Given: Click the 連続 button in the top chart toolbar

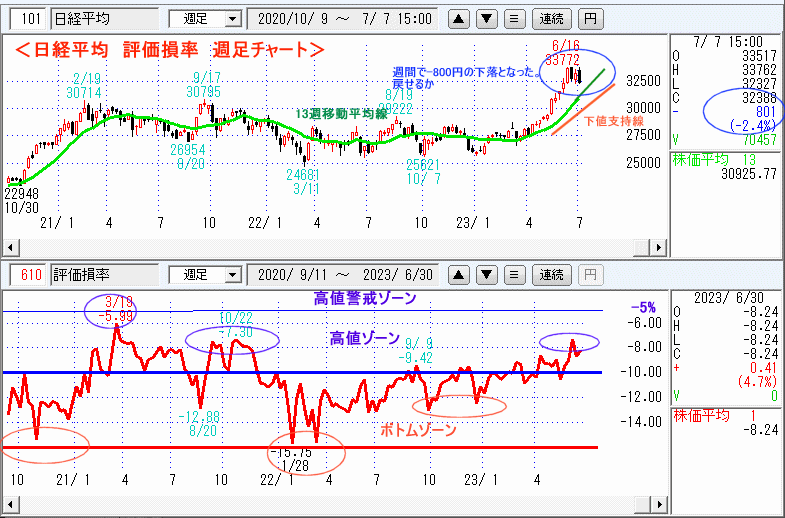Looking at the screenshot, I should 552,19.
